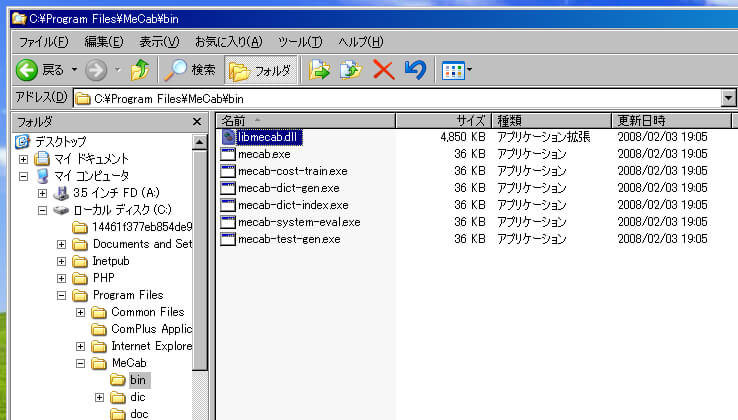Screen dimensions: 738x420
Task: Go up one folder level
Action: pyautogui.click(x=140, y=70)
